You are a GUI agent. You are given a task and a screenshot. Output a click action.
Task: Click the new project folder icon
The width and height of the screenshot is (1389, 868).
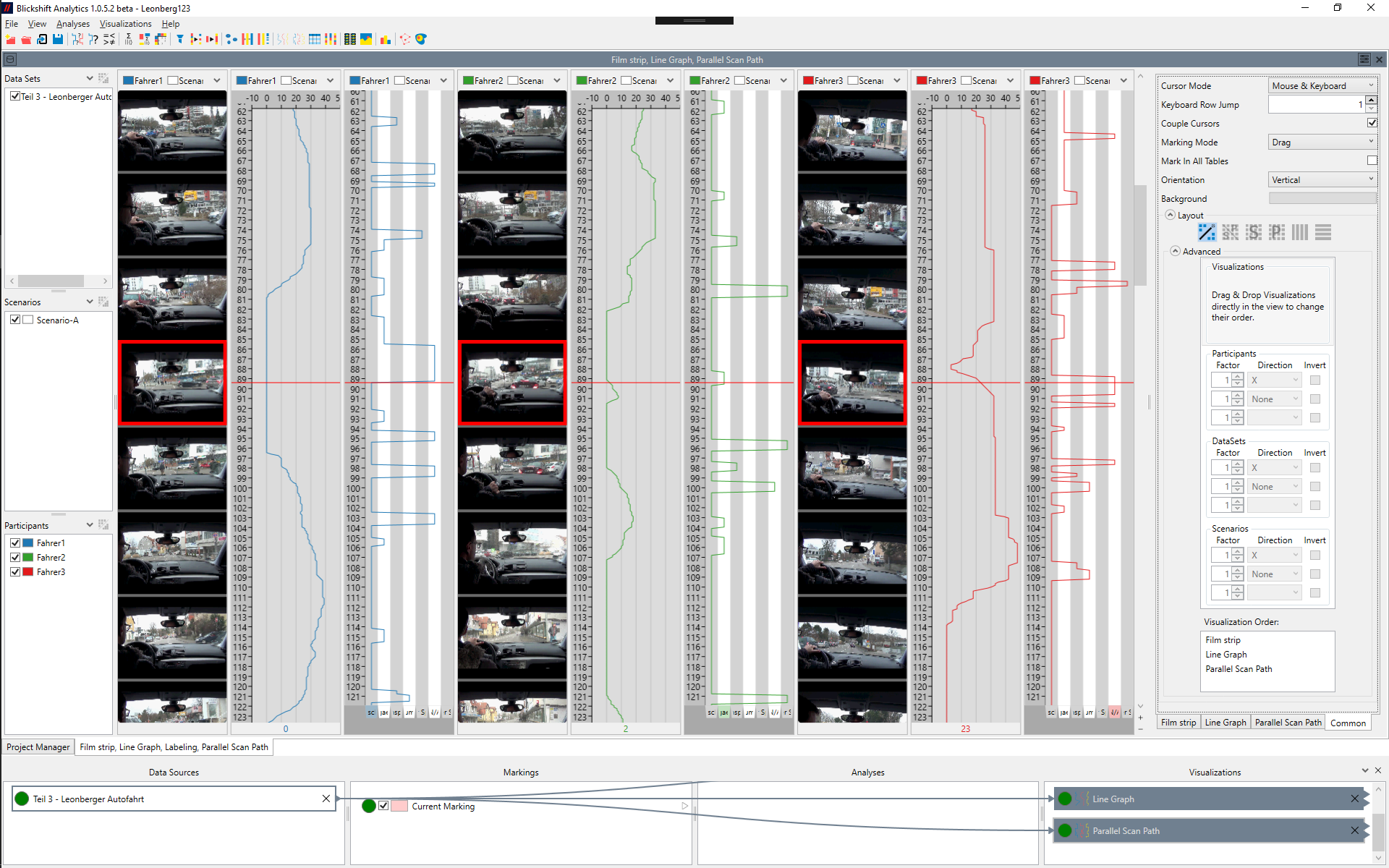tap(10, 39)
